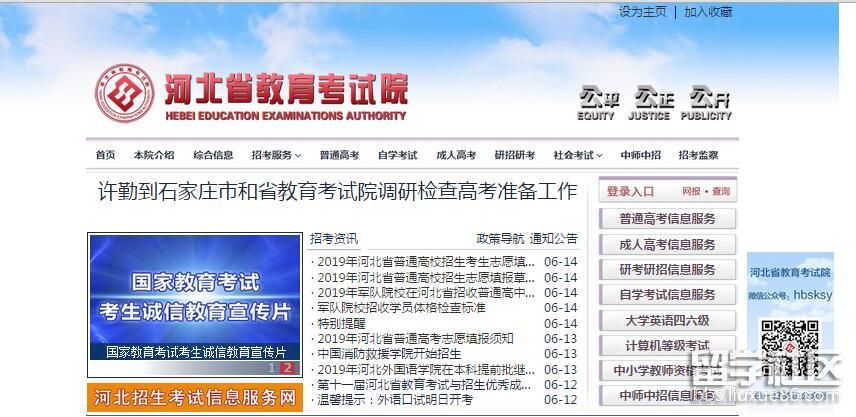Screen dimensions: 856x417
Task: Switch to the 通知公告 tab
Action: [x=553, y=238]
